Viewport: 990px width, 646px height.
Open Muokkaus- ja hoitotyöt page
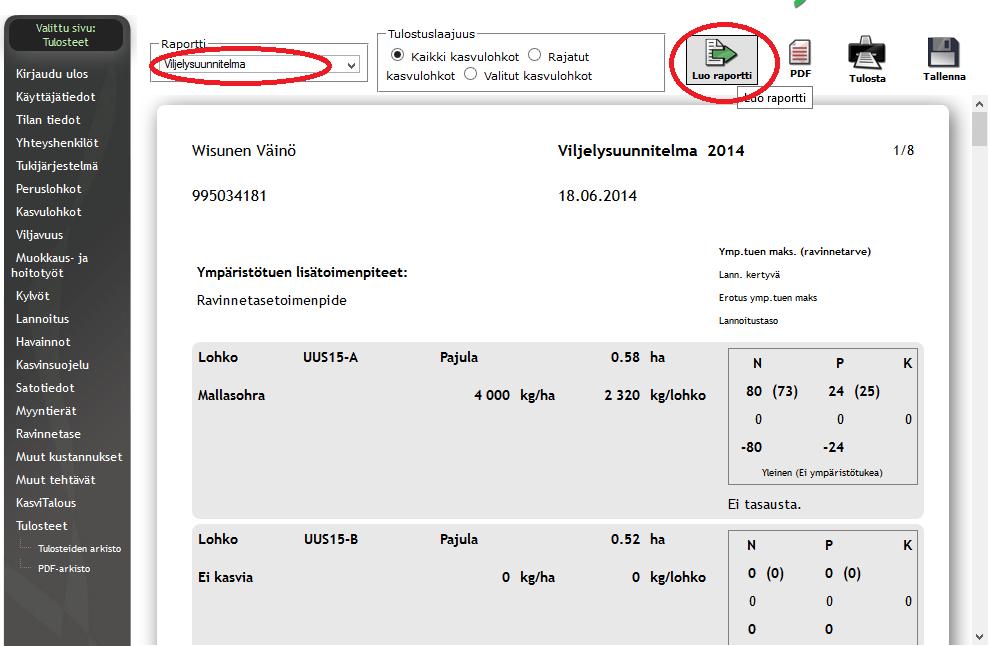[x=49, y=265]
